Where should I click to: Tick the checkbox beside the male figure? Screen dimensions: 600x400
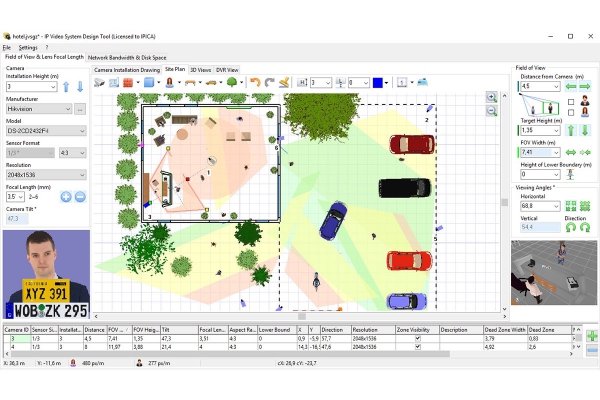coord(571,102)
